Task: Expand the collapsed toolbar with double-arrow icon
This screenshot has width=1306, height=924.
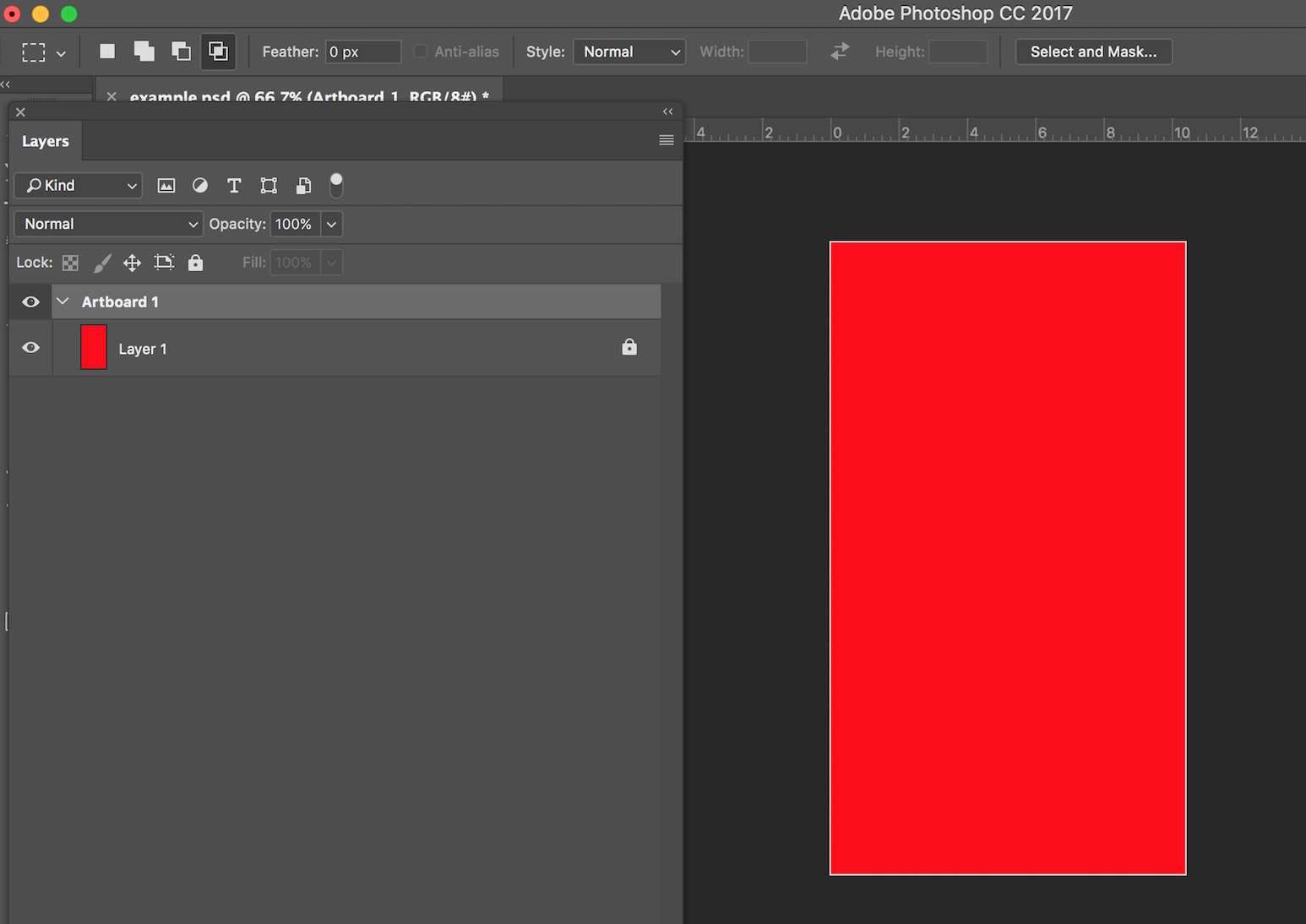Action: (6, 84)
